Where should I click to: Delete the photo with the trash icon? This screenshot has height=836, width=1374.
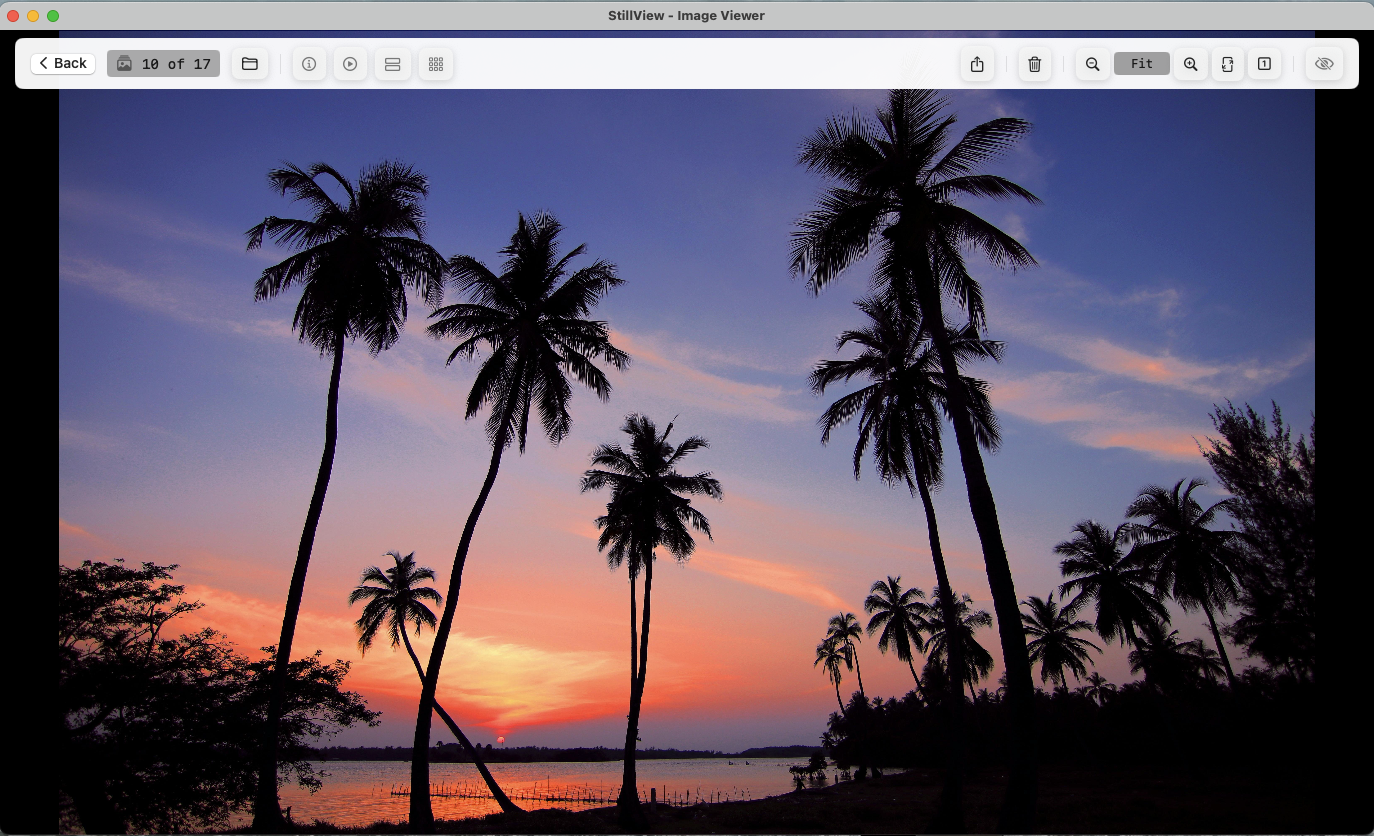pos(1035,64)
